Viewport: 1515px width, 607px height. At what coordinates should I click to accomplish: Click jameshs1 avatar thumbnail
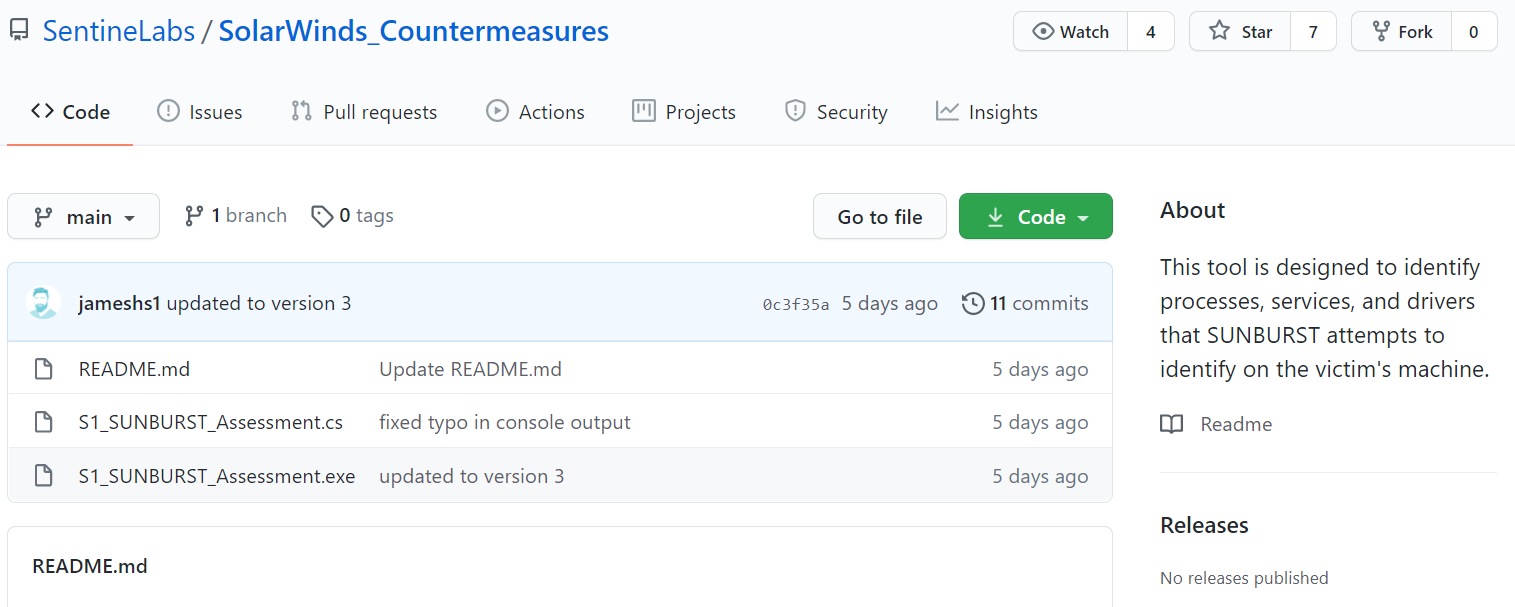tap(43, 303)
